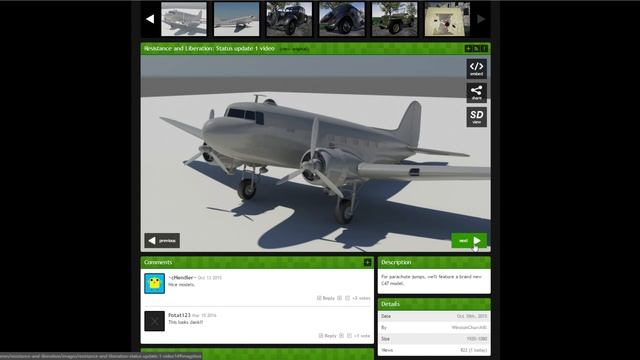
Task: Downvote Potat123's comment
Action: pyautogui.click(x=349, y=336)
